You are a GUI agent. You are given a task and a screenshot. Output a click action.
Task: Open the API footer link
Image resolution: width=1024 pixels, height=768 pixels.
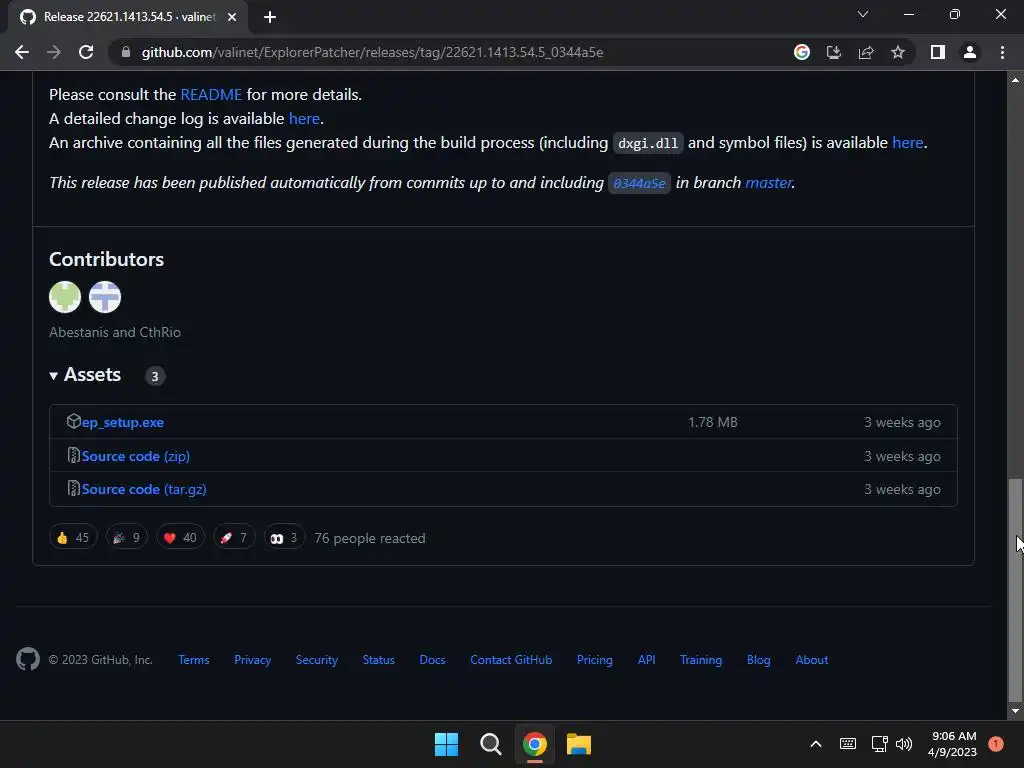pyautogui.click(x=647, y=660)
